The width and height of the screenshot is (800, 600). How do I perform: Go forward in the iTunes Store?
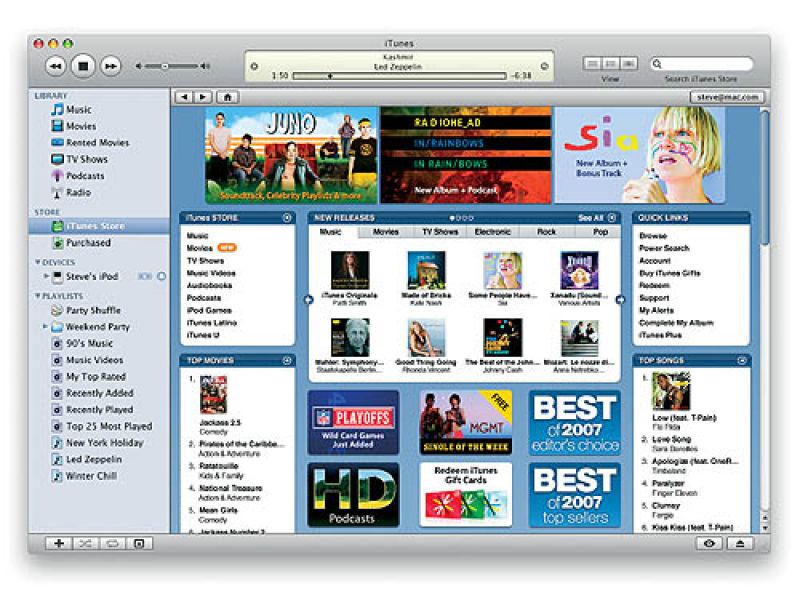pyautogui.click(x=203, y=97)
